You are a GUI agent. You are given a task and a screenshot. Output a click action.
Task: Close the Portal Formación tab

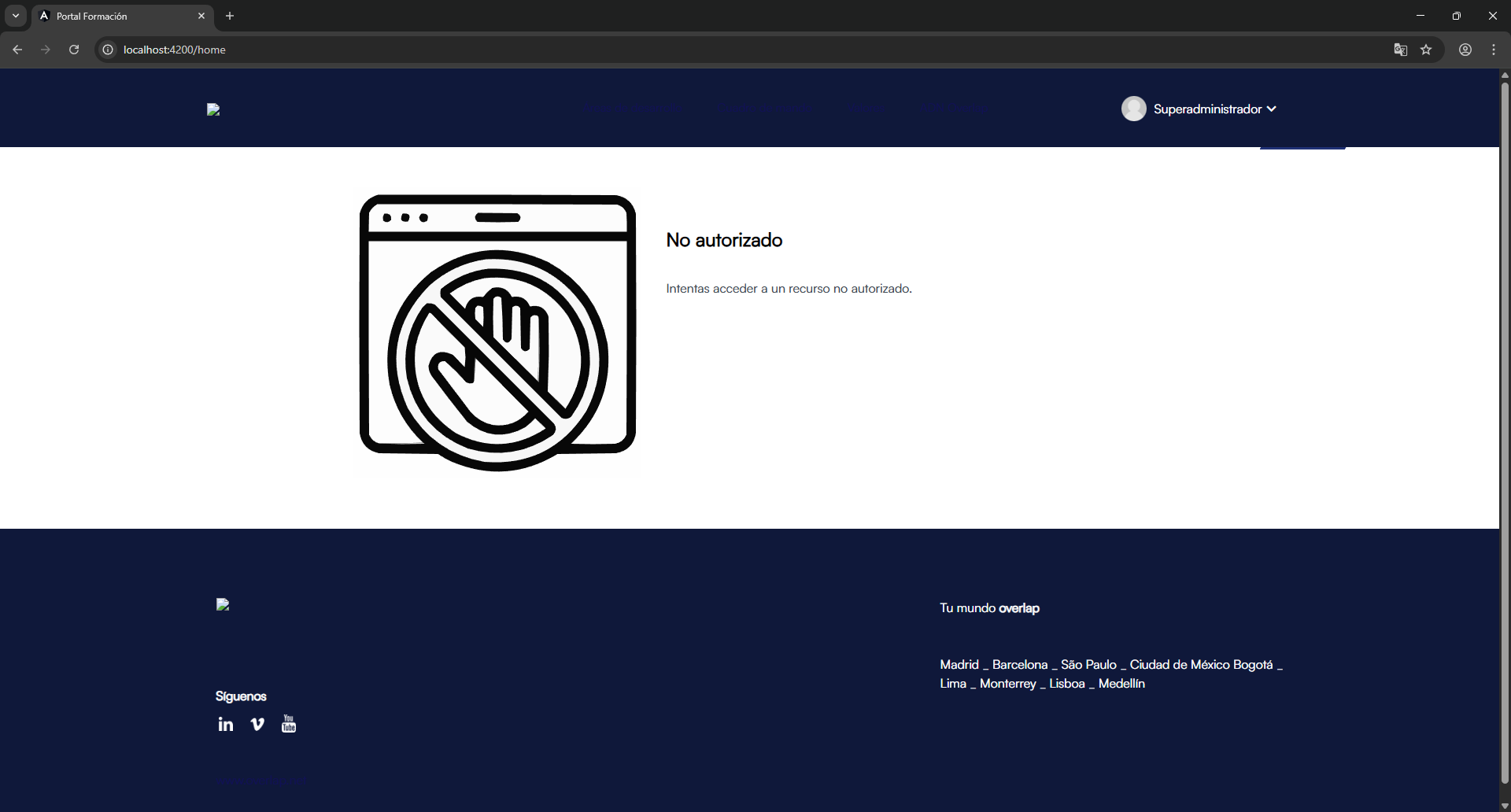[x=201, y=16]
